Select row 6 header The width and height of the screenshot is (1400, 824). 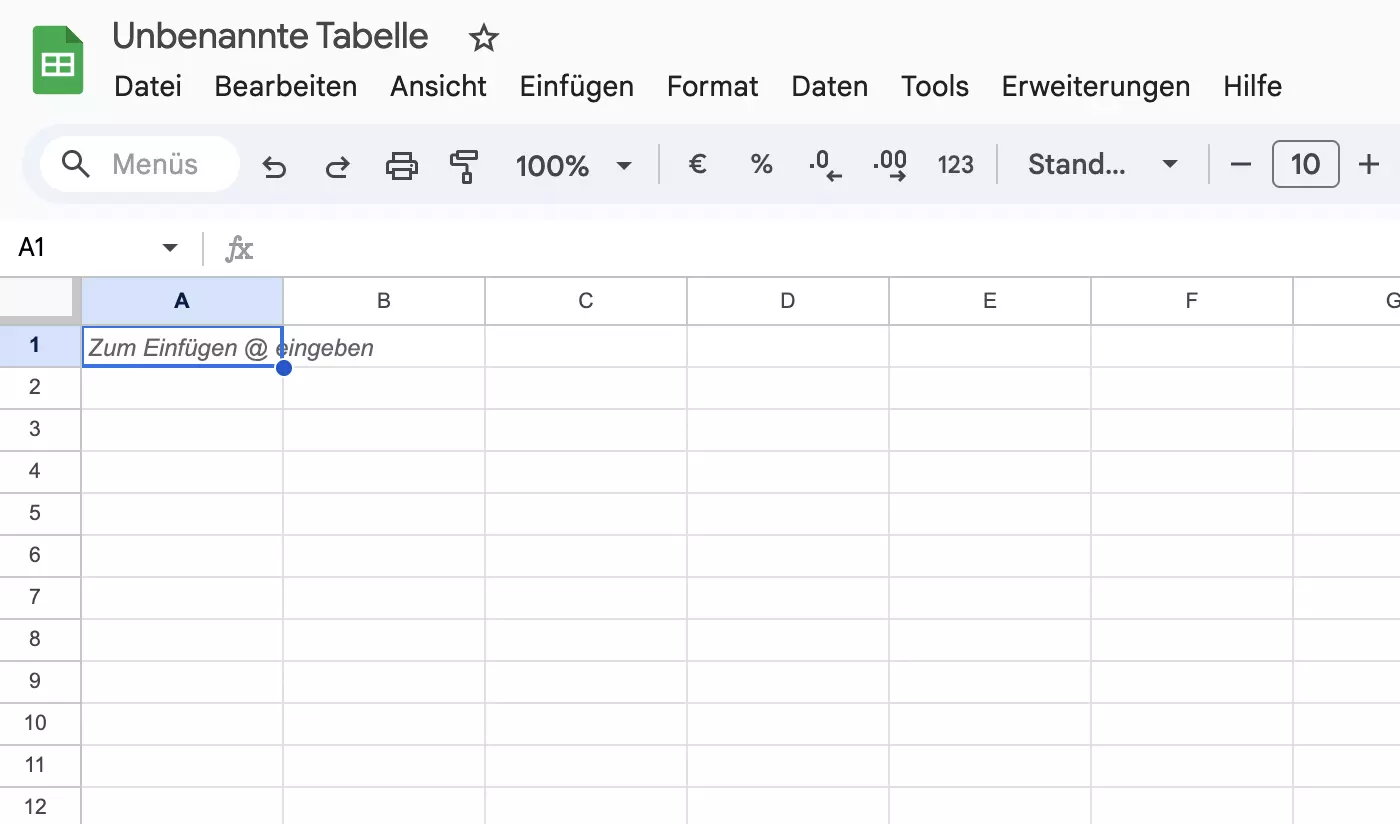pos(40,555)
